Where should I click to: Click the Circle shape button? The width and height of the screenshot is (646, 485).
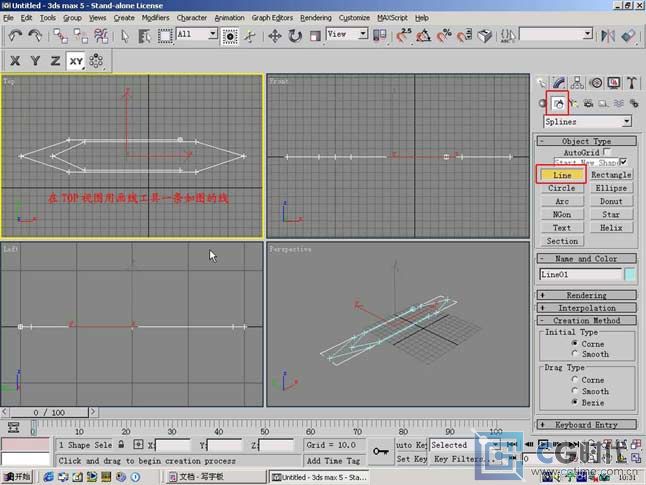coord(562,188)
